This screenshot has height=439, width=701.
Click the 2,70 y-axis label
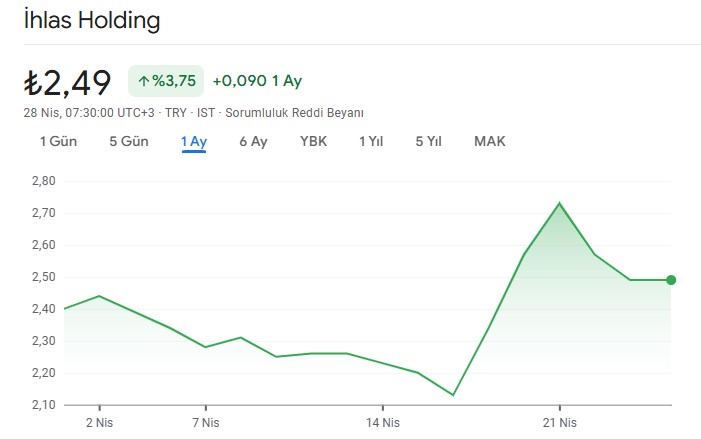[44, 213]
